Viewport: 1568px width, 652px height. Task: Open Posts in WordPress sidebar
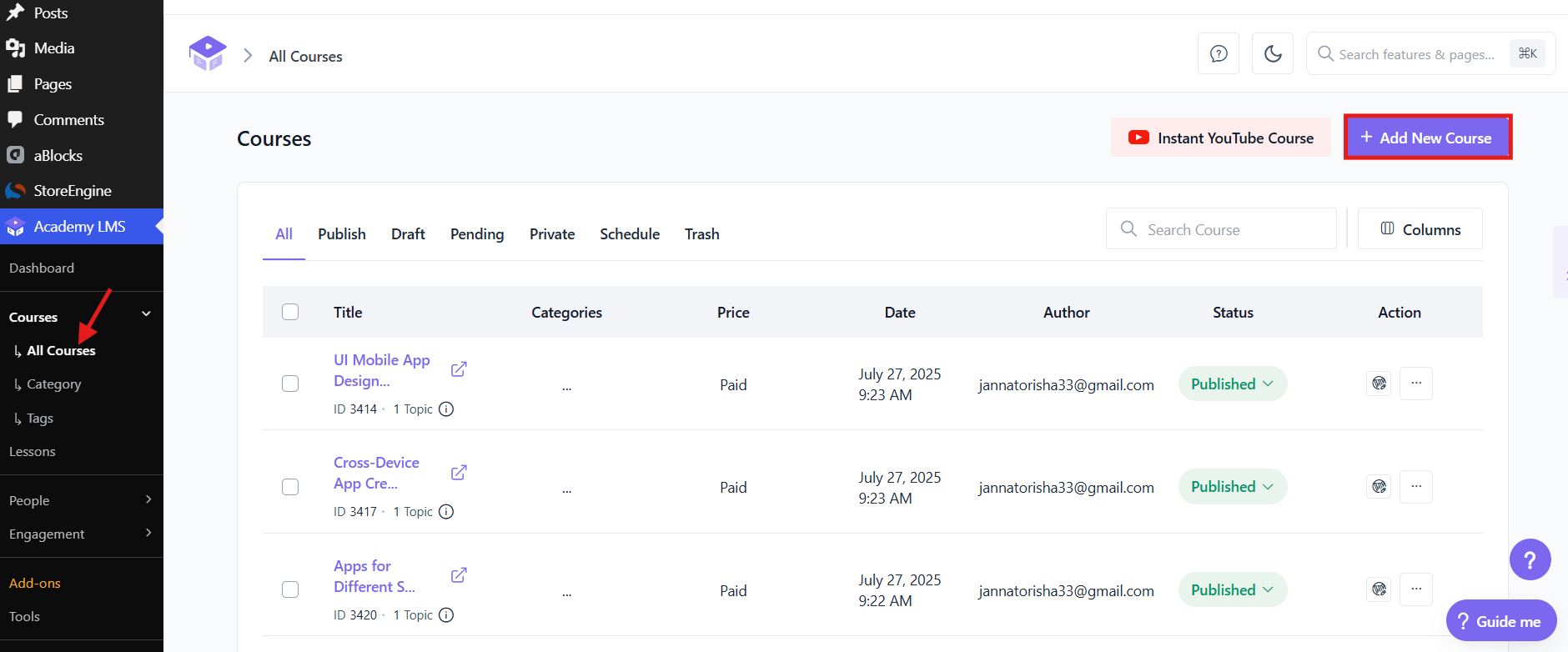82,13
